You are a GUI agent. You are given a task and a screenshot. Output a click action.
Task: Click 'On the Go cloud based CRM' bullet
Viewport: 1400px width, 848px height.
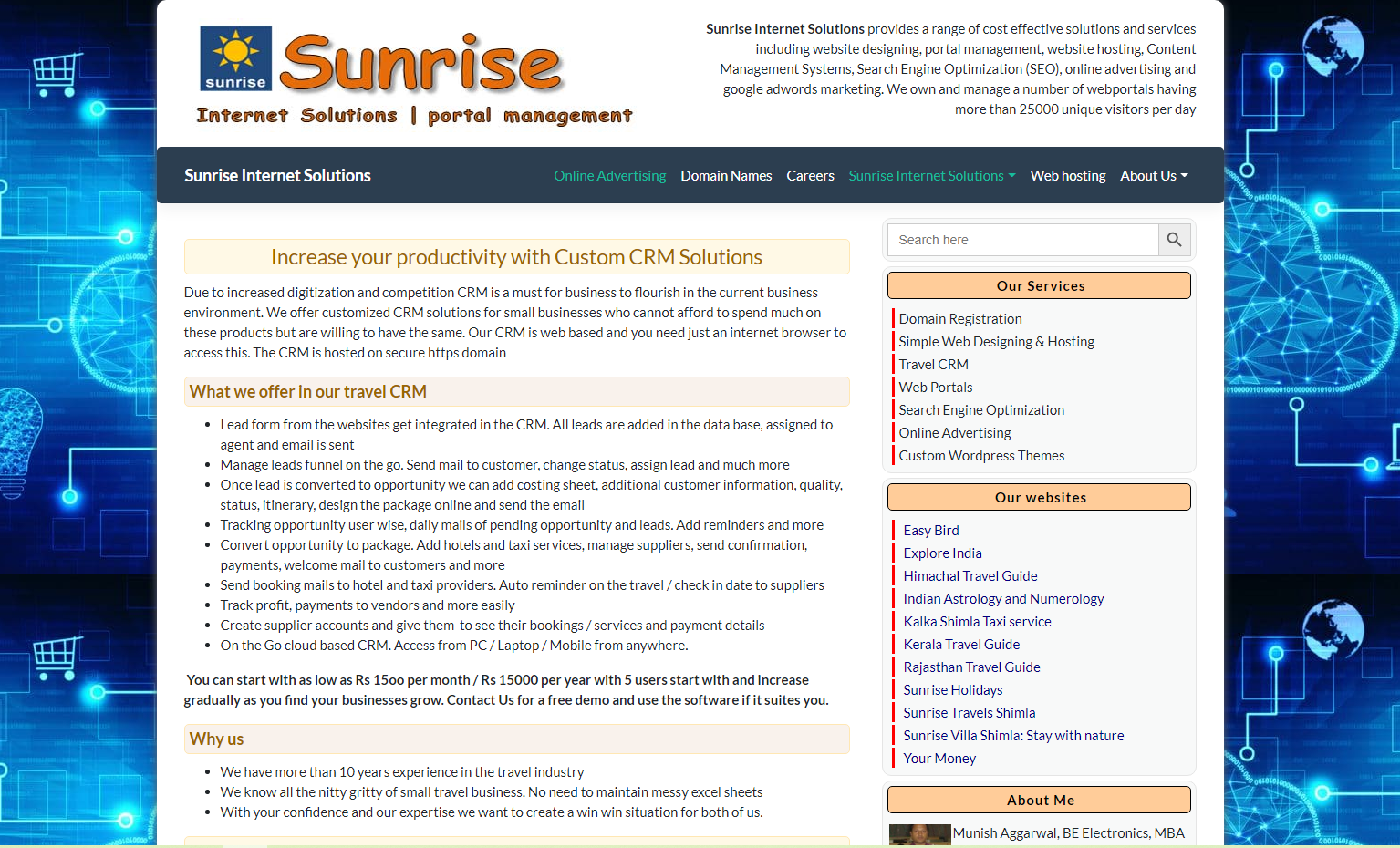(x=454, y=646)
